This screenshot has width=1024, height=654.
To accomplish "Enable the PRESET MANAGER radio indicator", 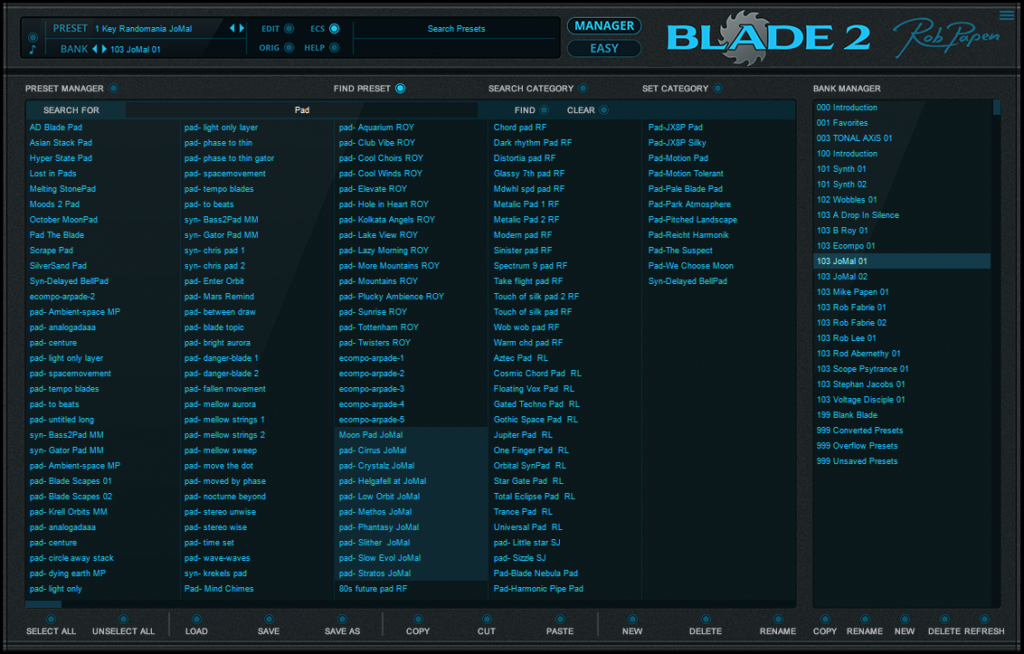I will point(114,88).
